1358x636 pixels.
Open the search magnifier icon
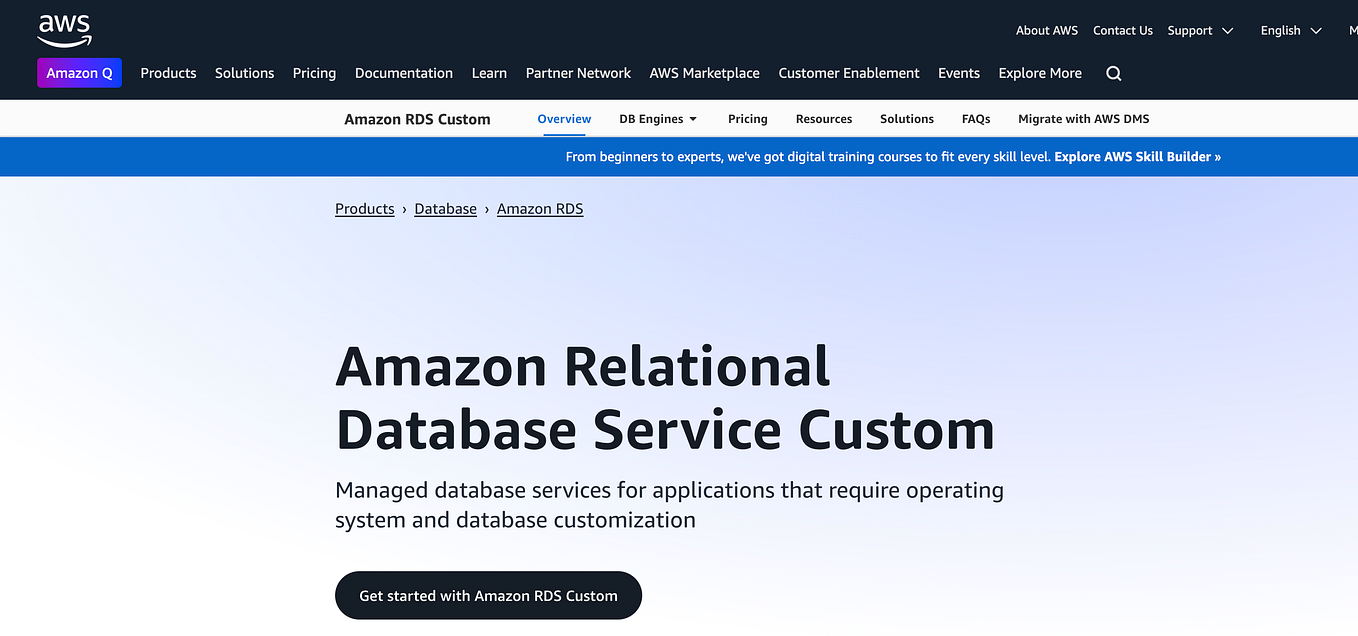[1113, 73]
